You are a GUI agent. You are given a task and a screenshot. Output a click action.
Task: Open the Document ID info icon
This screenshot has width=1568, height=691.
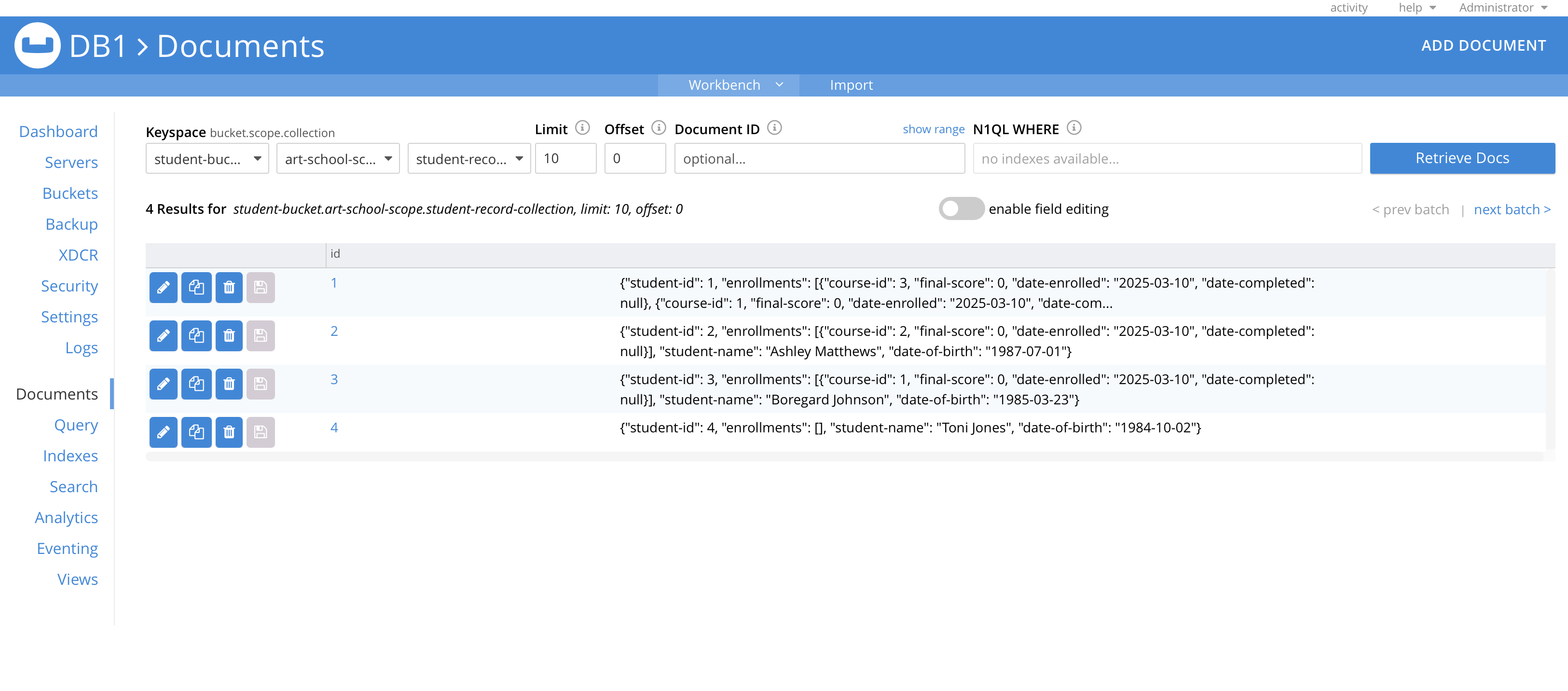click(774, 128)
